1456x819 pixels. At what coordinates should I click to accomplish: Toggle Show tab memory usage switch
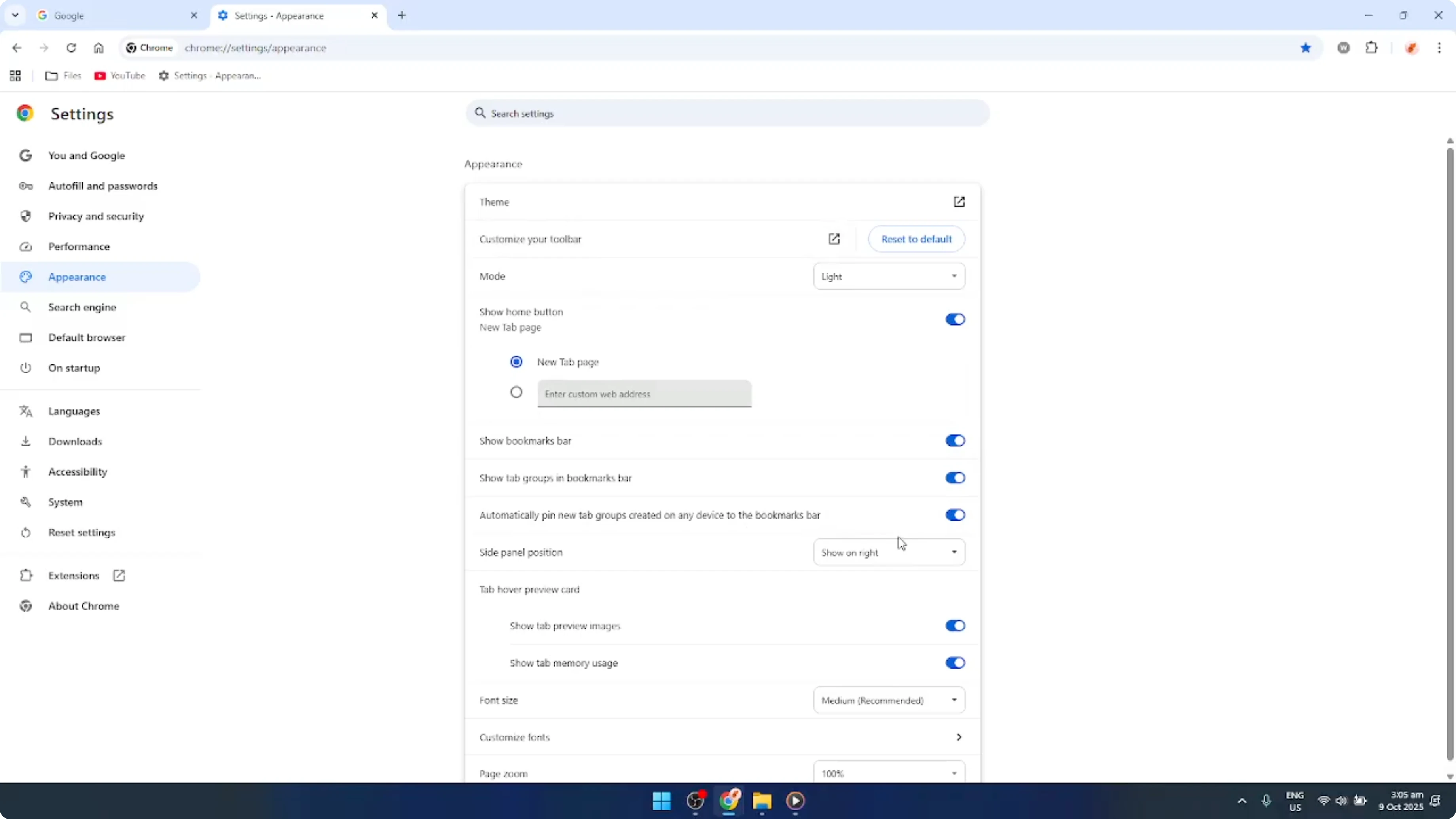point(955,663)
